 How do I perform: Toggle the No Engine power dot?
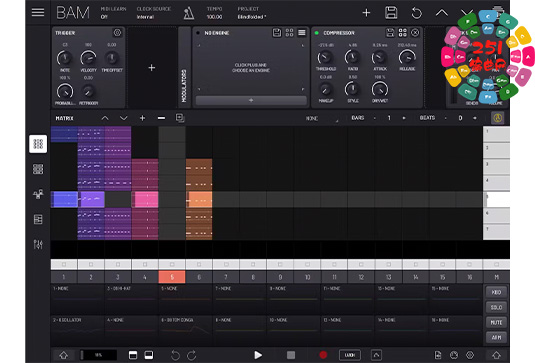pos(198,33)
